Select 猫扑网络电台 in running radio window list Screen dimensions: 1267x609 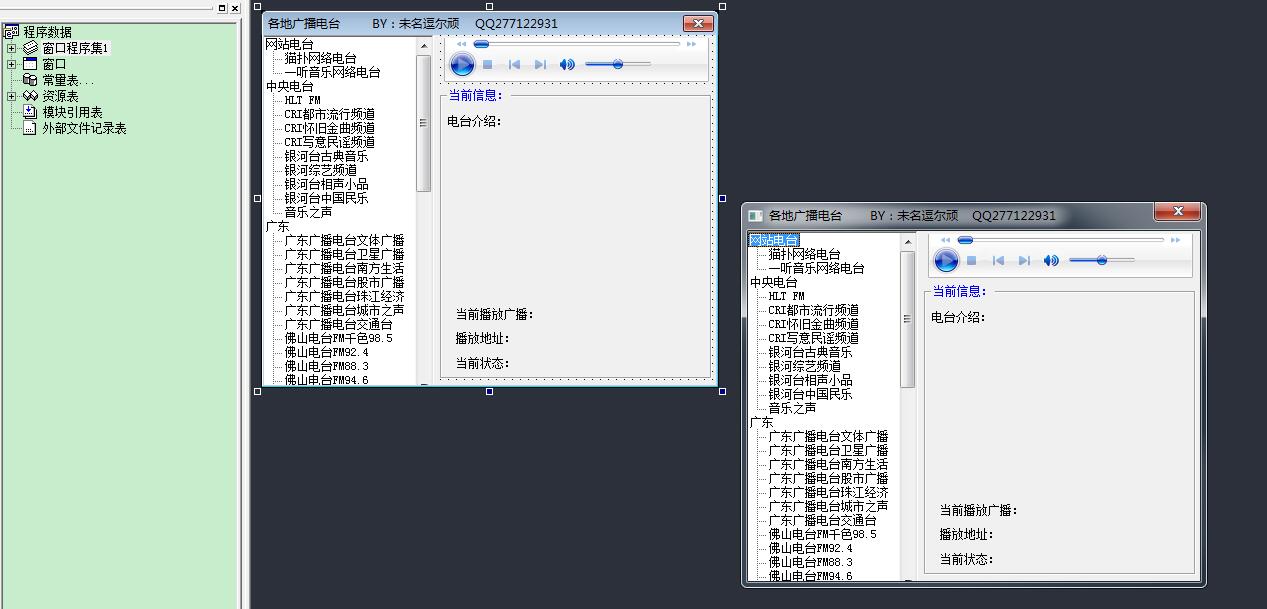tap(804, 254)
